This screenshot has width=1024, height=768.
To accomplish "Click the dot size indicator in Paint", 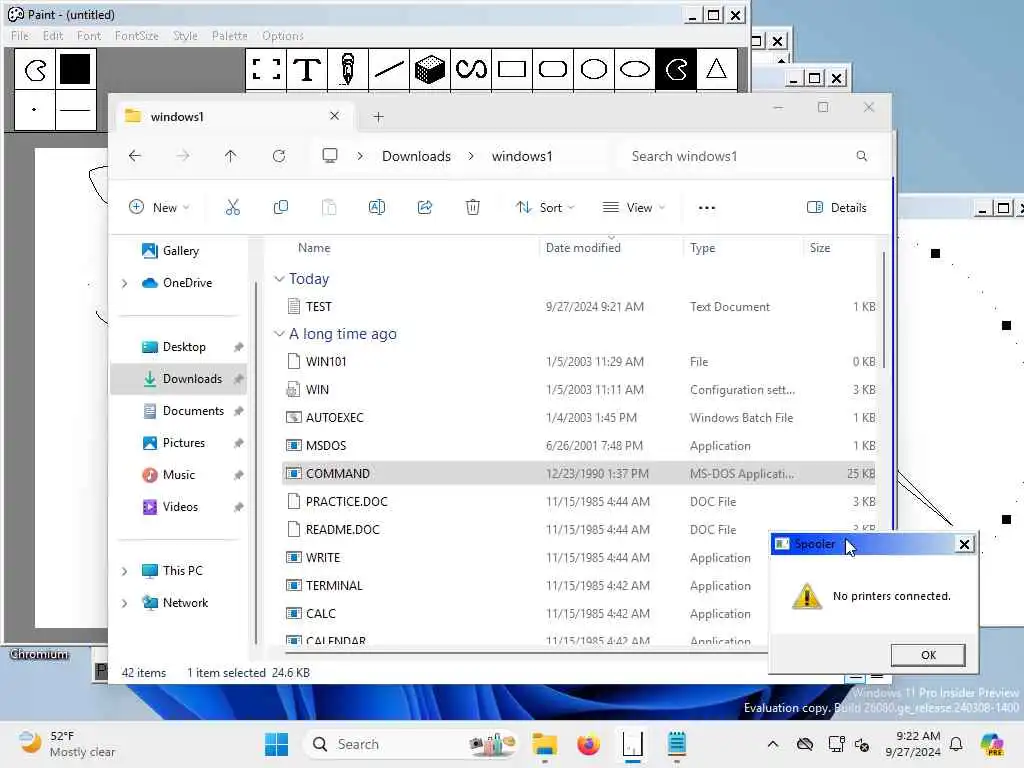I will 35,110.
